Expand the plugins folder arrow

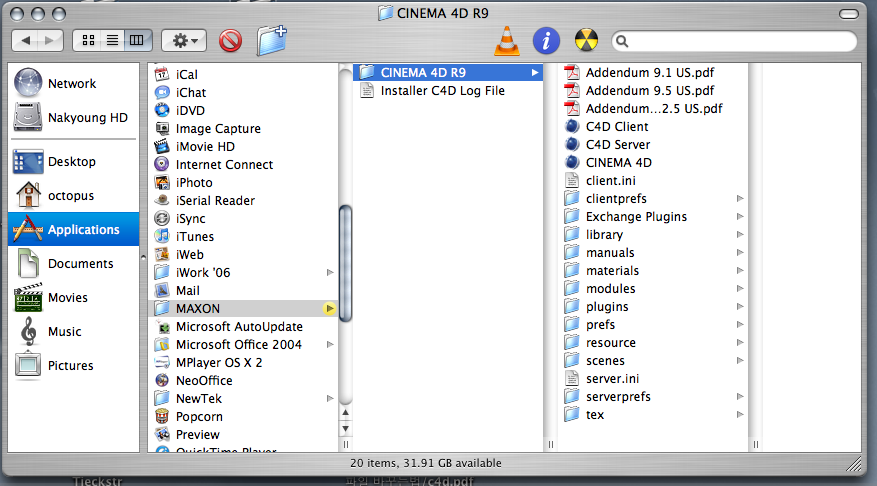pos(740,306)
